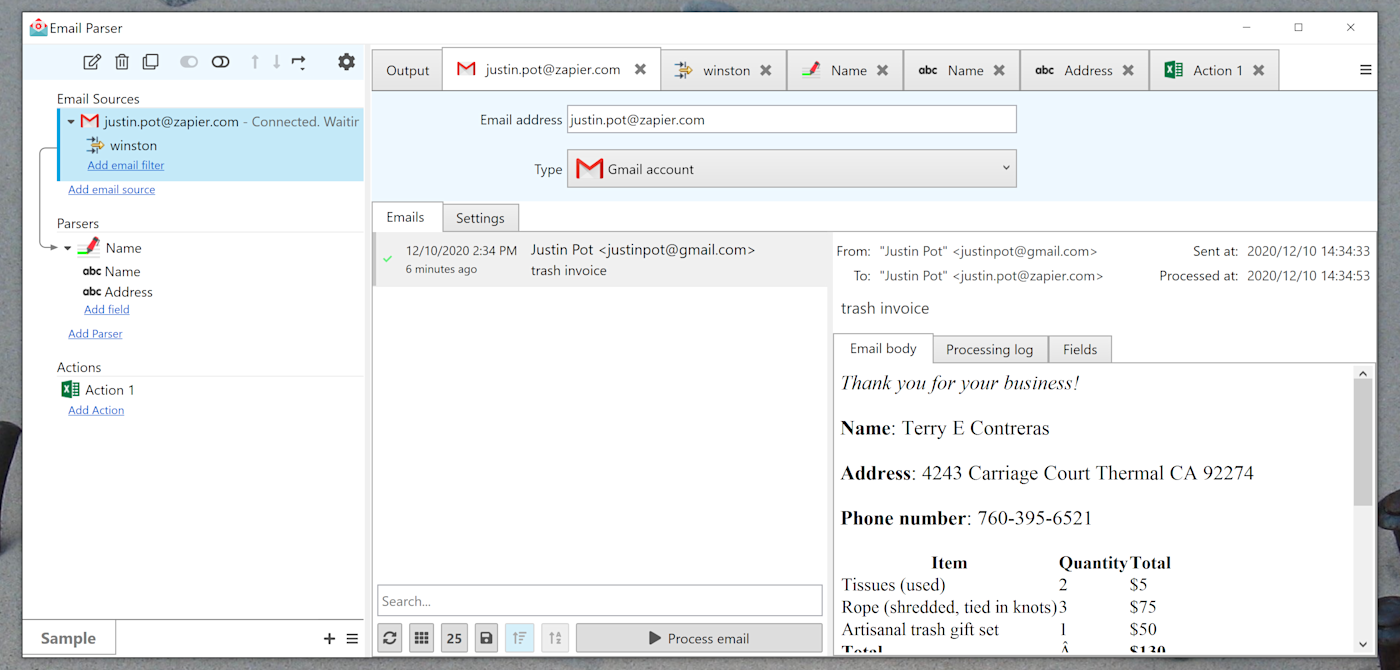Click the move down arrow icon
The image size is (1400, 670).
pos(277,62)
